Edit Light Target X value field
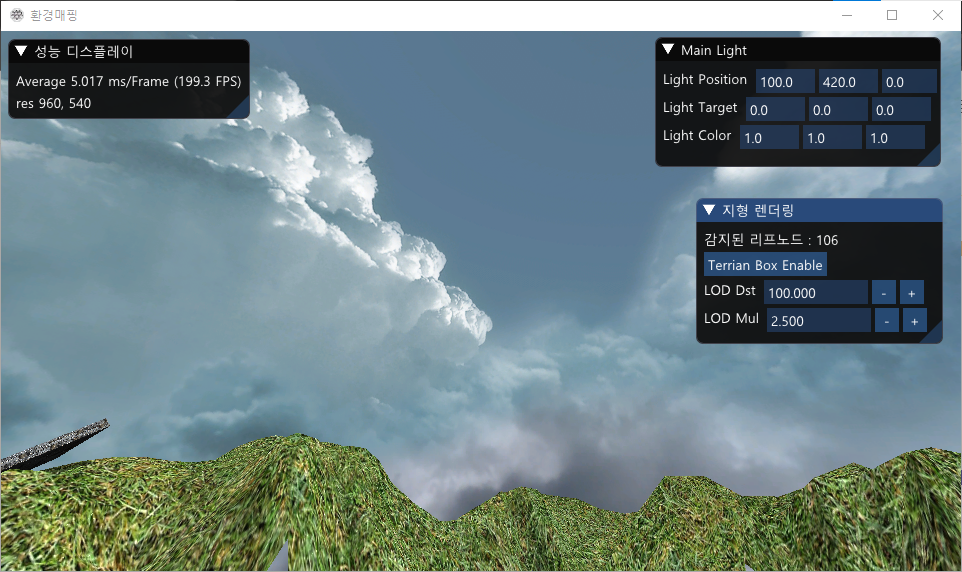This screenshot has height=572, width=962. click(x=775, y=110)
